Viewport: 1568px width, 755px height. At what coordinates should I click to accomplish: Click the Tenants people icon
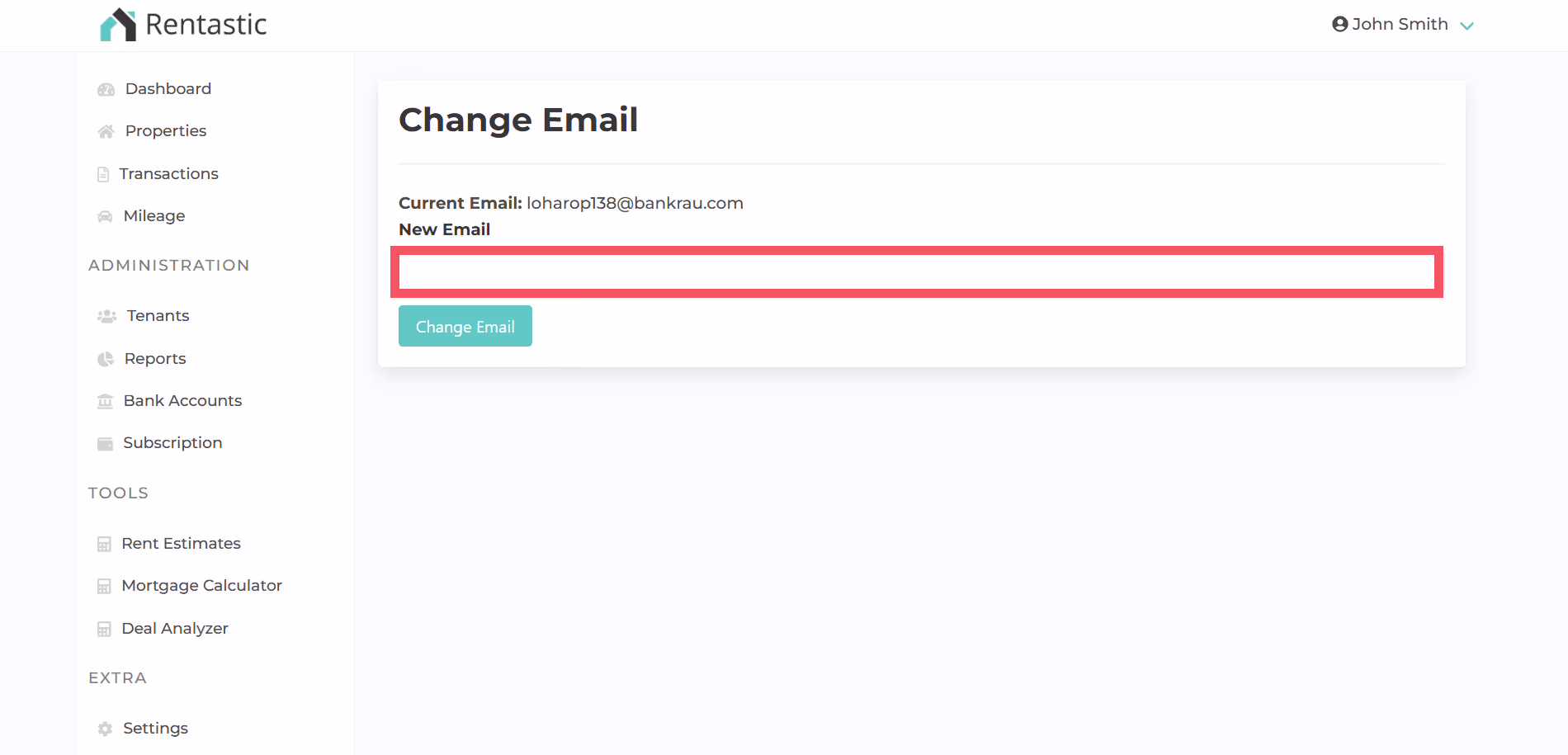pyautogui.click(x=106, y=315)
